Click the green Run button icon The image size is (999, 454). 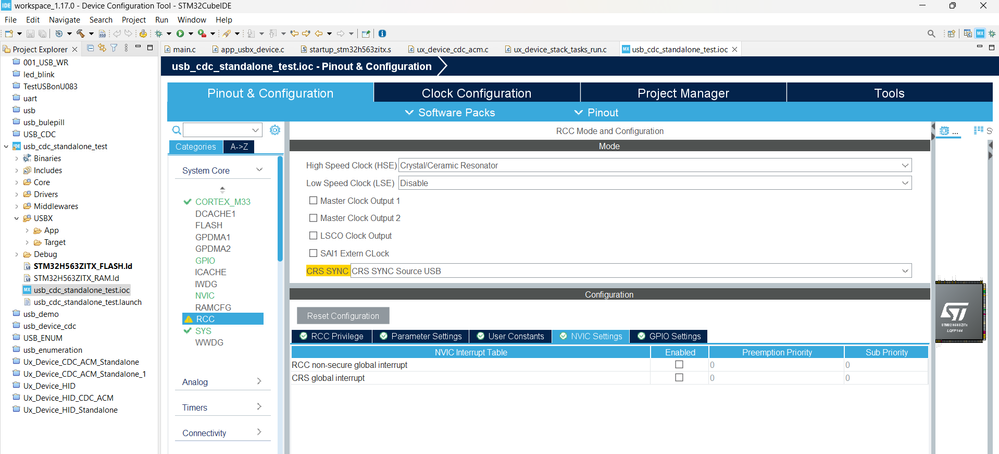point(180,33)
